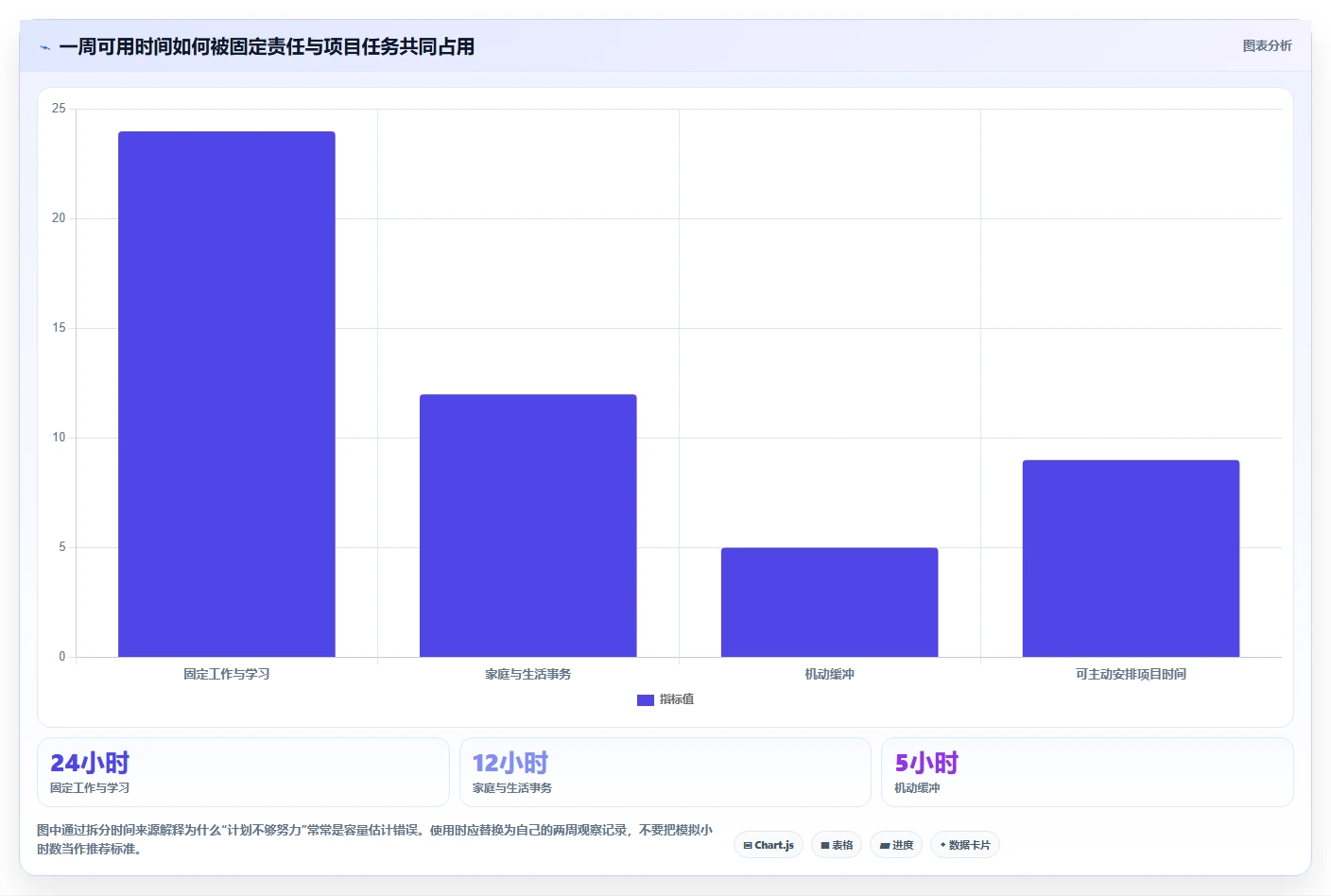Click the 机动缓冲 bar in the chart
The width and height of the screenshot is (1331, 896).
coord(830,602)
